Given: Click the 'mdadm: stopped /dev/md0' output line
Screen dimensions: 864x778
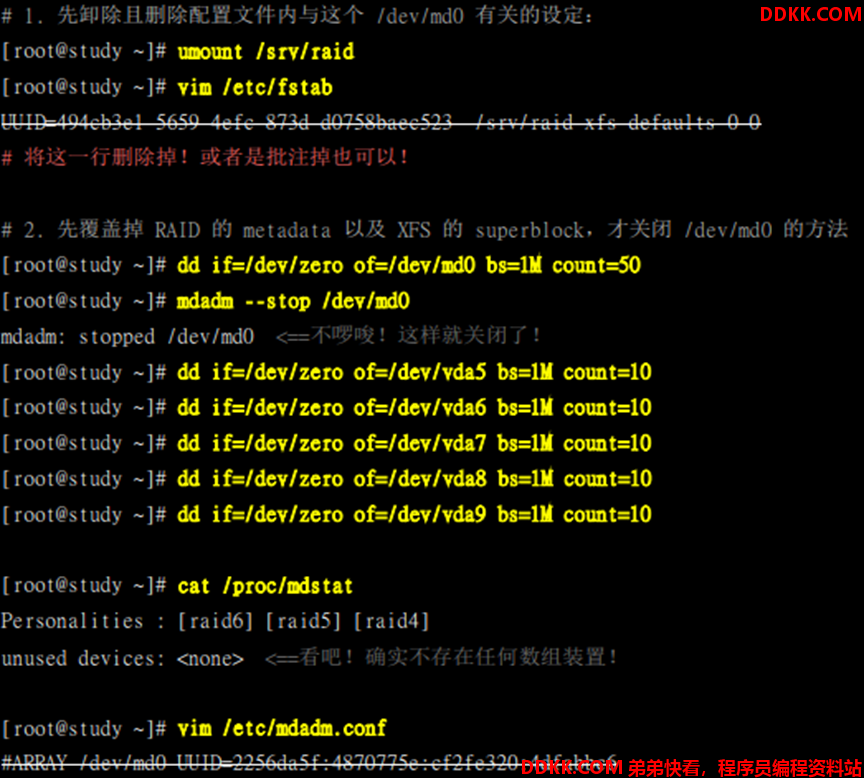Looking at the screenshot, I should 128,337.
